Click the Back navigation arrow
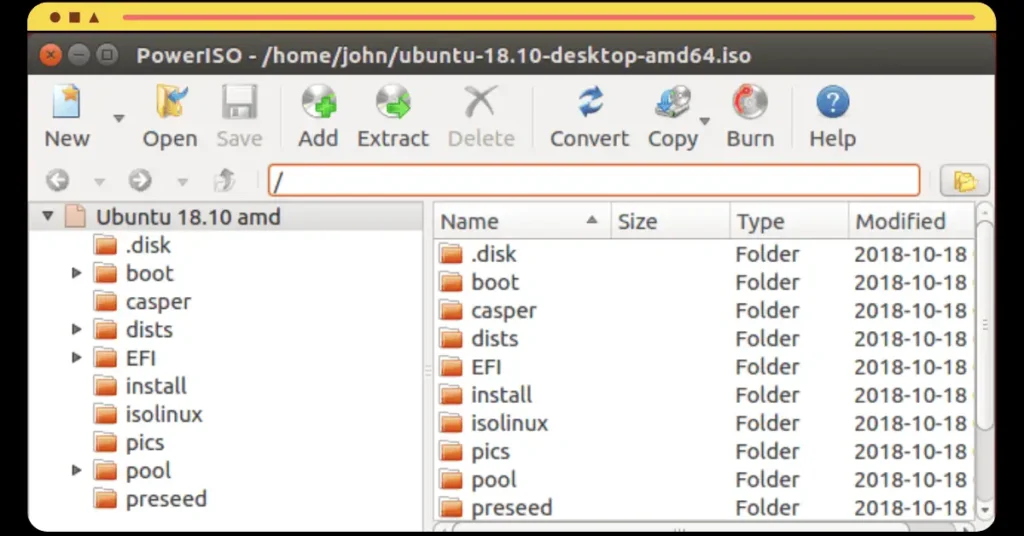Viewport: 1024px width, 536px height. [x=57, y=180]
